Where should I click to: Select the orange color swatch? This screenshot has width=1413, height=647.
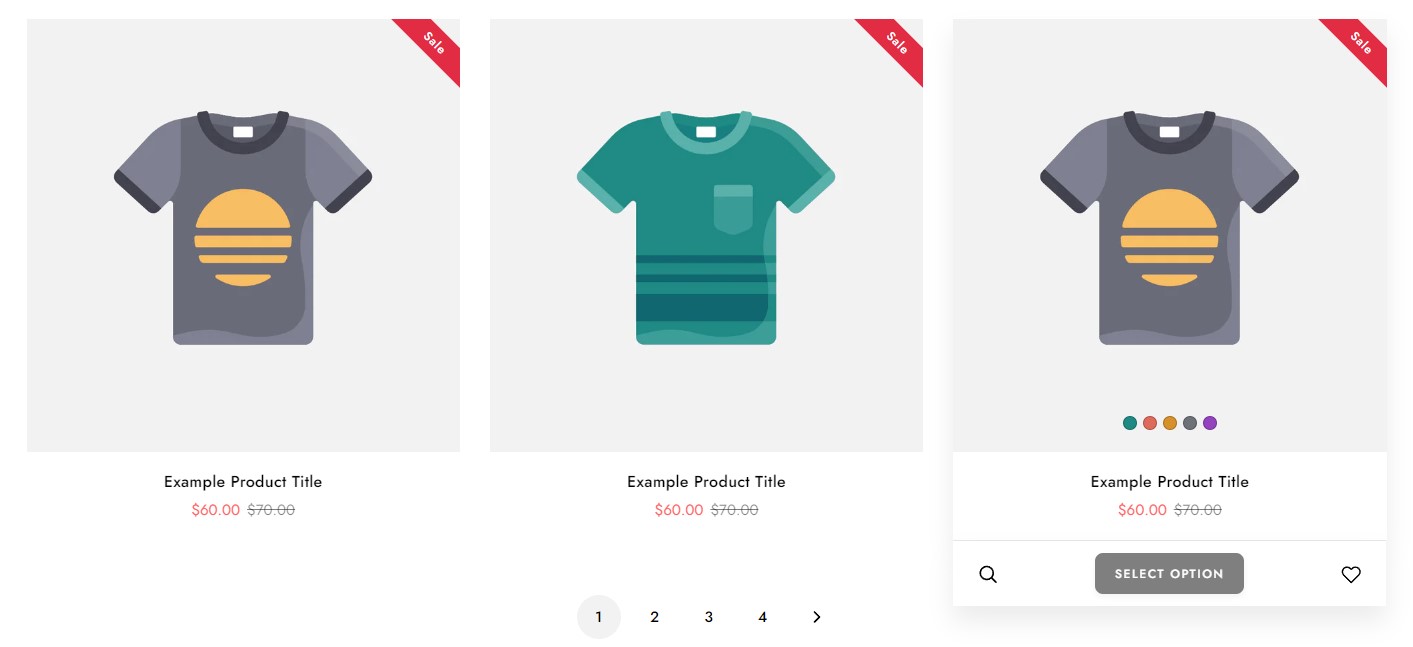click(x=1170, y=423)
